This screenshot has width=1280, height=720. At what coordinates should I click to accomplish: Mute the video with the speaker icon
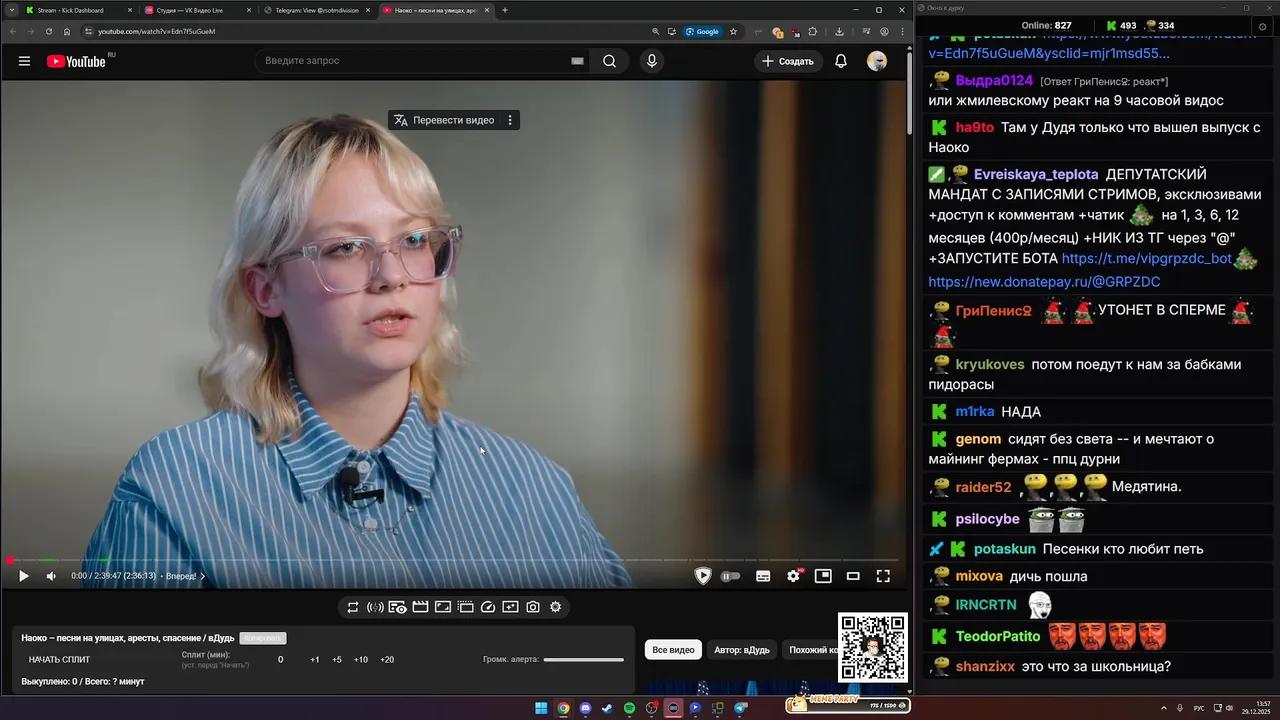coord(51,576)
